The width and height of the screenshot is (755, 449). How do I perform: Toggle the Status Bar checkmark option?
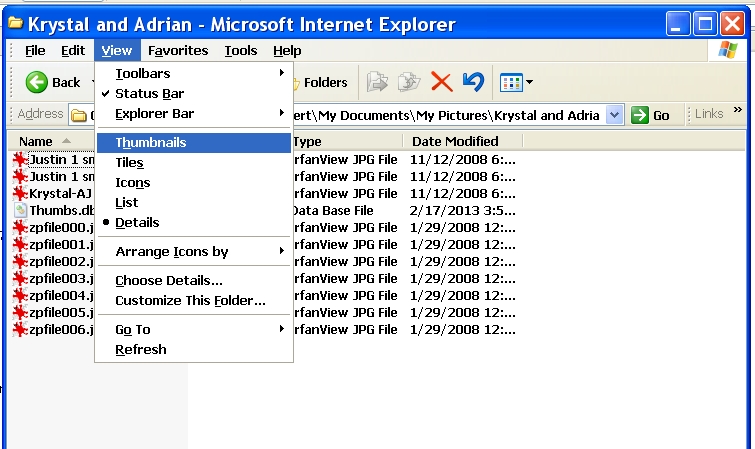[x=194, y=93]
